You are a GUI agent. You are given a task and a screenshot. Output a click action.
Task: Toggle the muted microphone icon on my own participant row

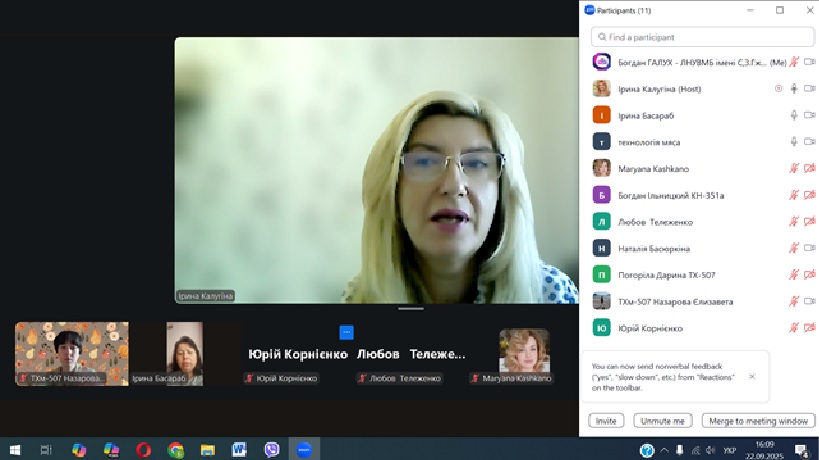tap(794, 62)
